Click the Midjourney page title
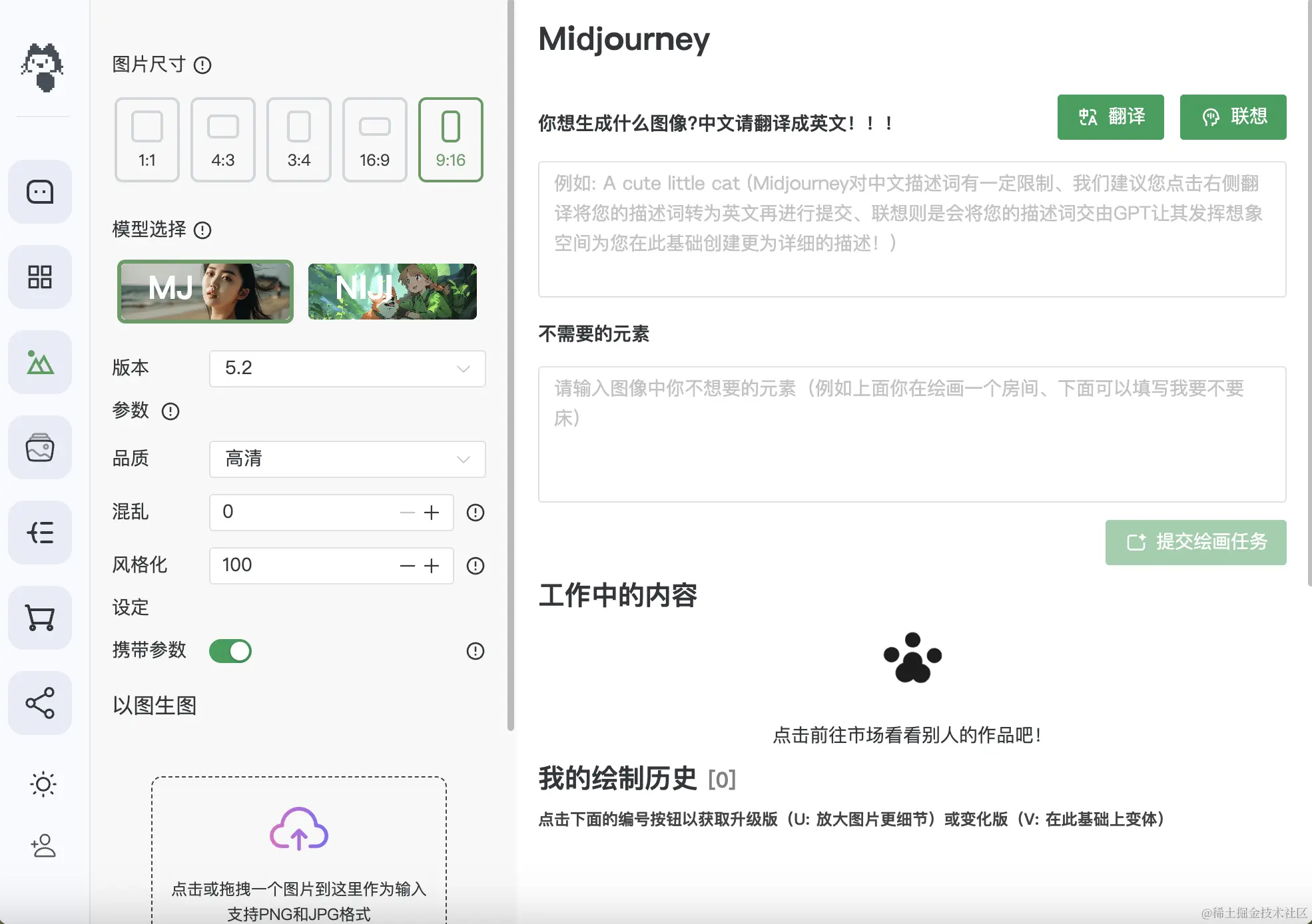This screenshot has height=924, width=1312. click(x=624, y=40)
